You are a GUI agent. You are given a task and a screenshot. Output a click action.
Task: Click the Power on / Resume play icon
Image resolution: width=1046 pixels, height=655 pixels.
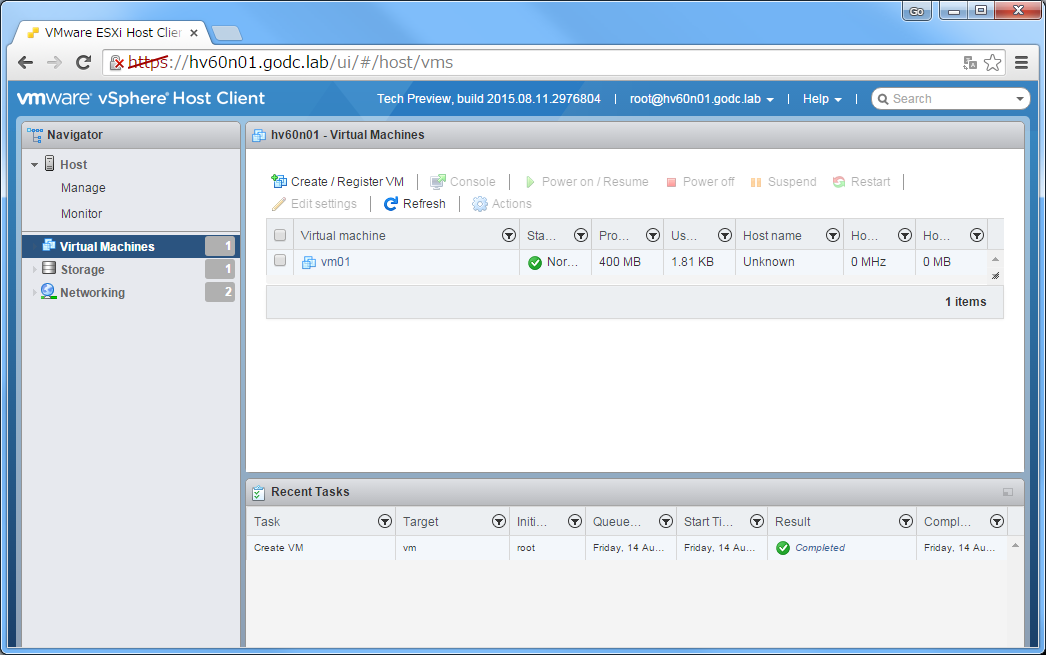click(x=530, y=182)
